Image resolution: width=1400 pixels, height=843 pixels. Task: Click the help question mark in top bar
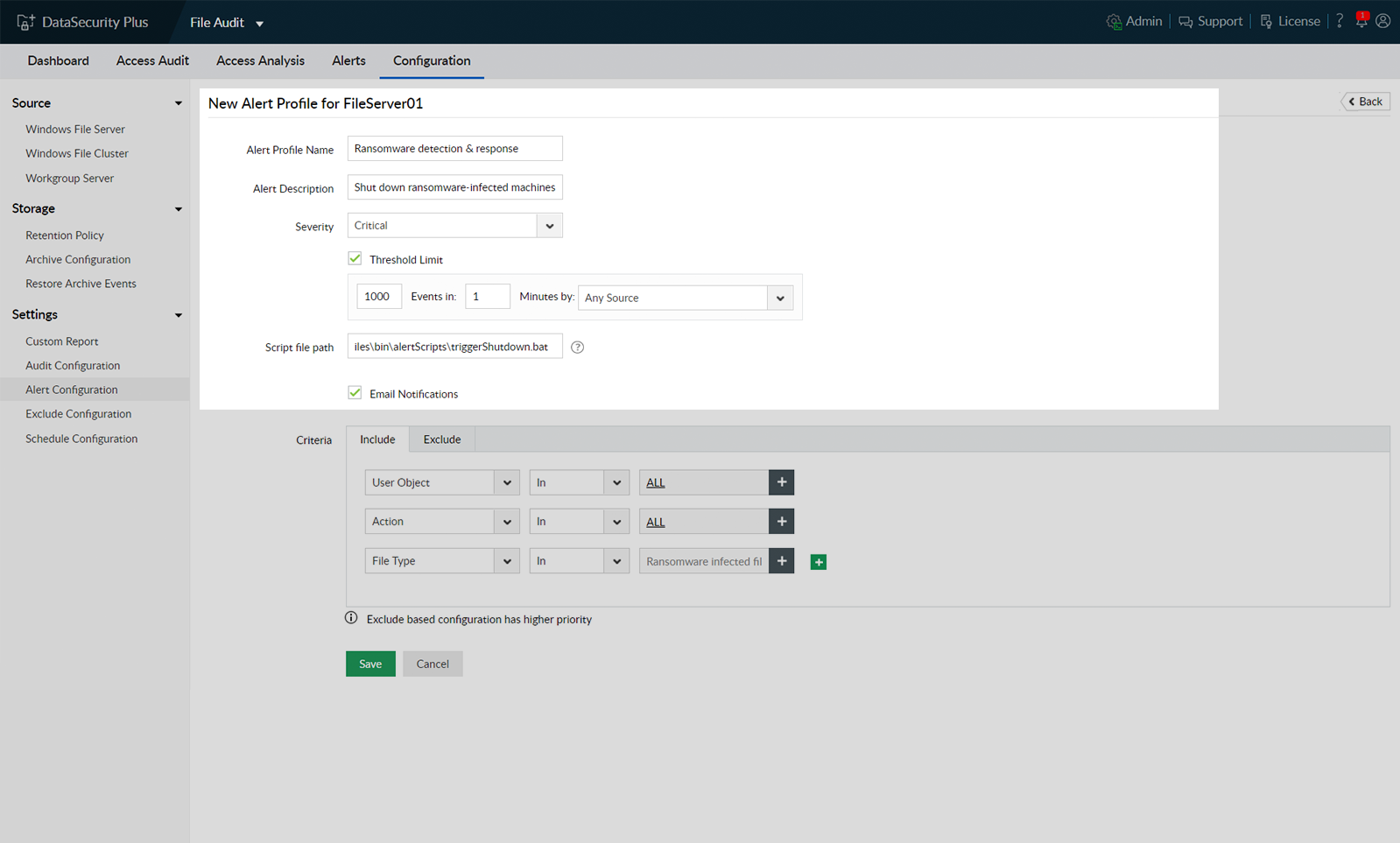[x=1340, y=21]
